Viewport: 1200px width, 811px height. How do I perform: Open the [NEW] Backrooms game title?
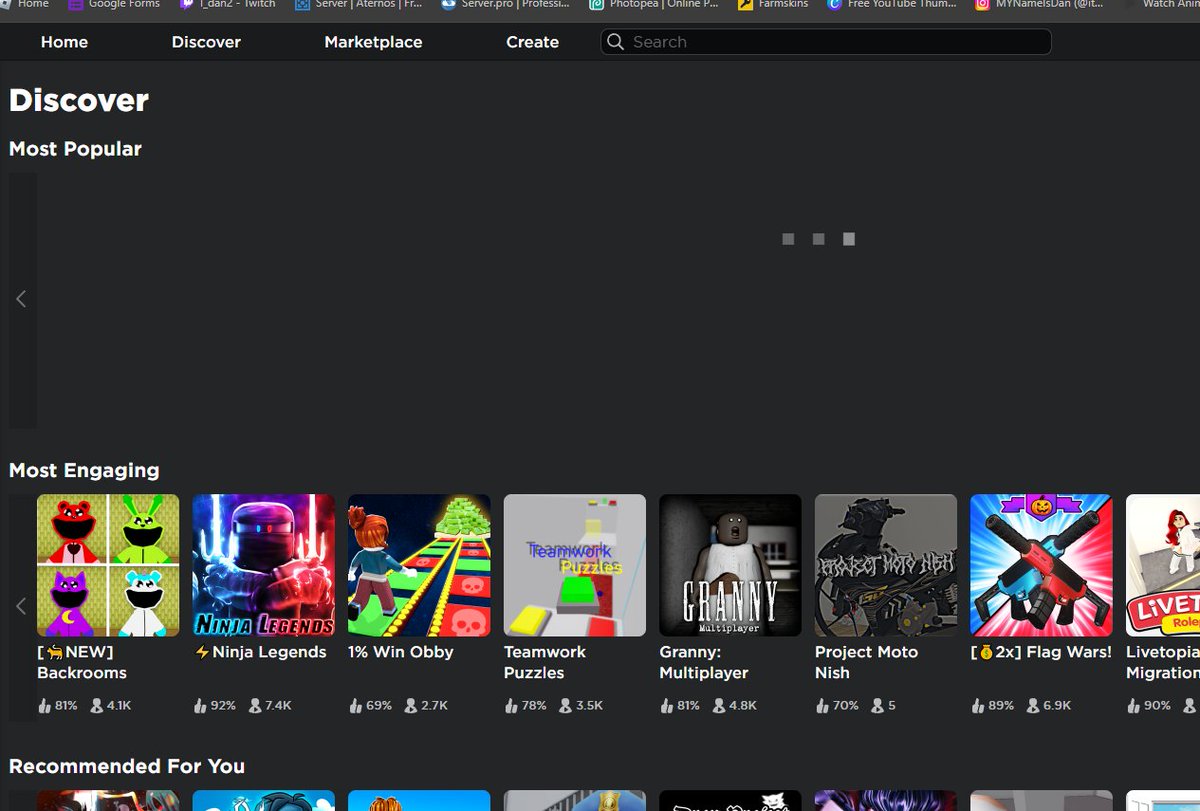coord(82,662)
